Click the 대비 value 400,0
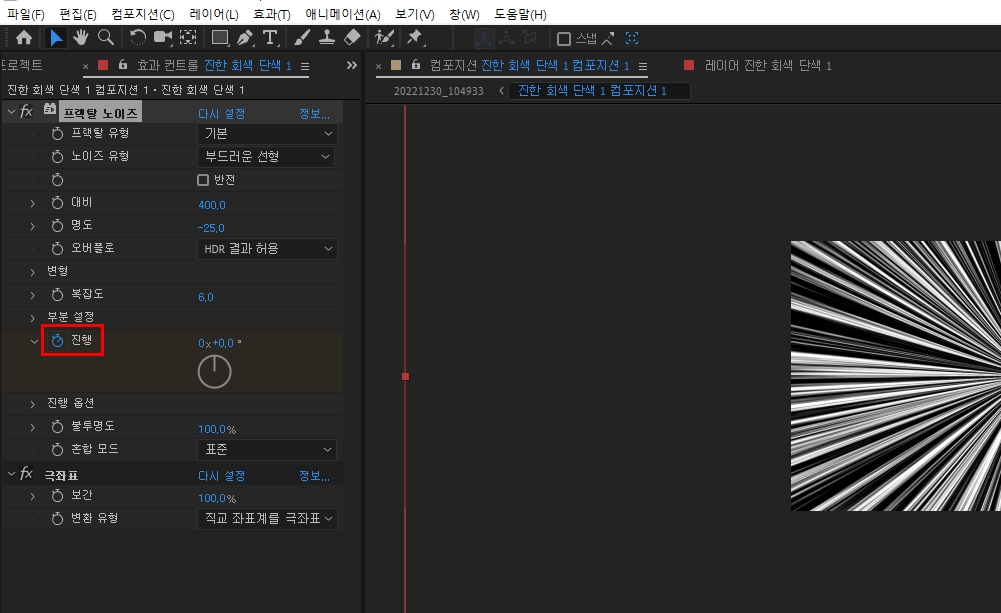This screenshot has width=1001, height=613. [212, 205]
